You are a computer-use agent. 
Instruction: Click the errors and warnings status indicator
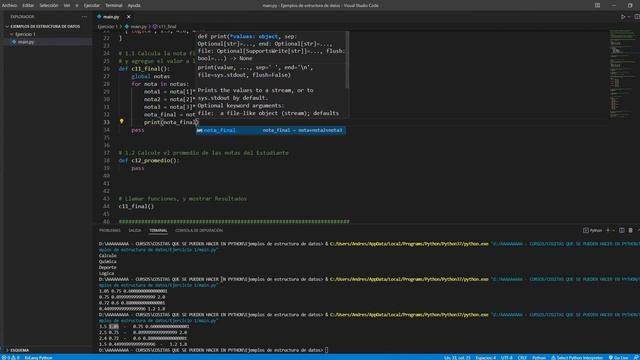tap(11, 357)
